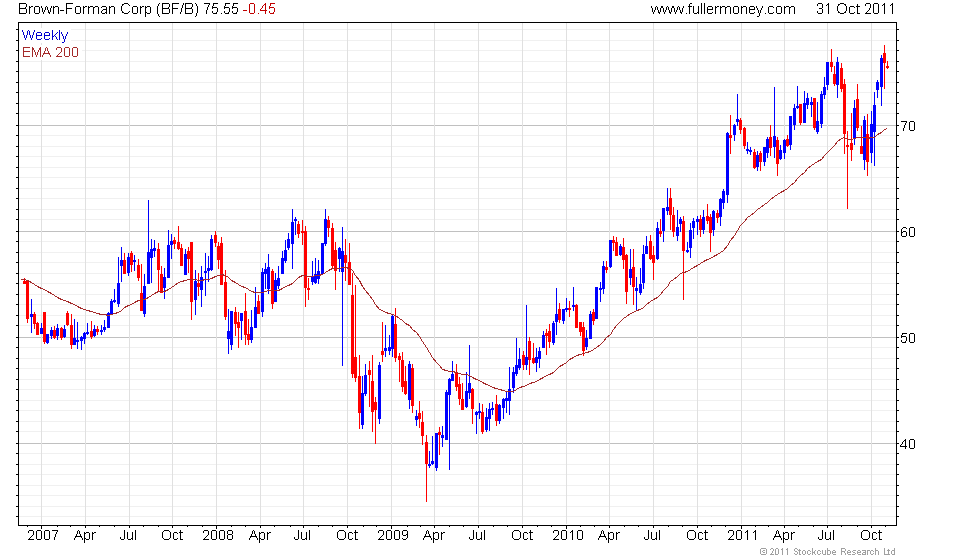Click the 60 price axis label
980x560 pixels.
(908, 232)
